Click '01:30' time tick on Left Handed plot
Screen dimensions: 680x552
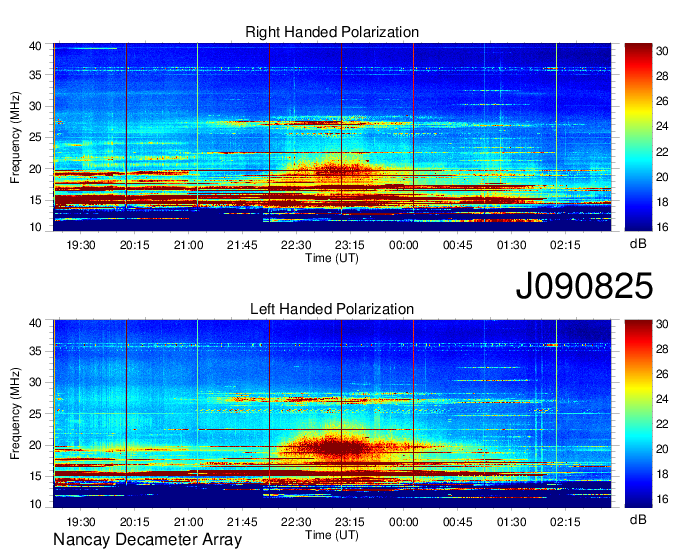(x=511, y=522)
